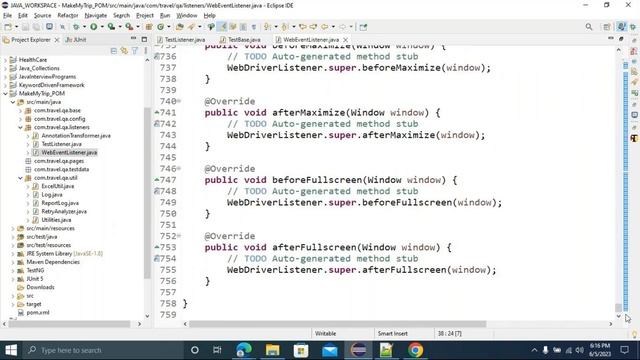This screenshot has height=360, width=640.
Task: Select AnnotationTransformer.java in tree
Action: (x=76, y=136)
